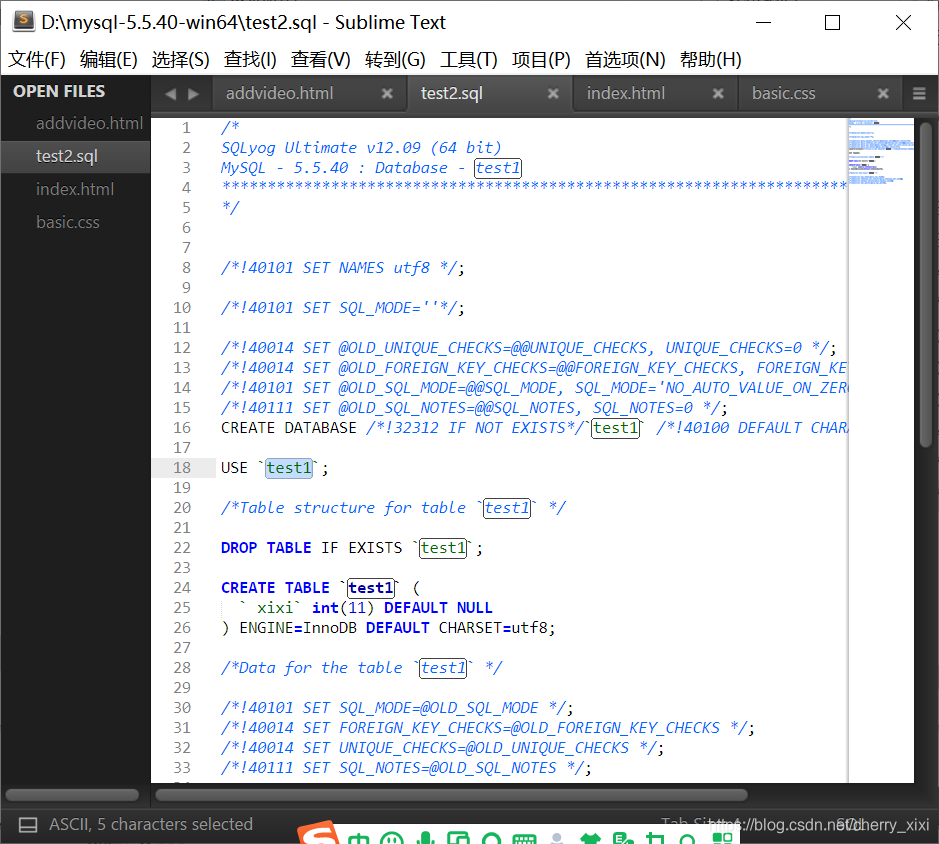Click the OPEN FILES sidebar heading
This screenshot has width=939, height=844.
click(x=59, y=91)
